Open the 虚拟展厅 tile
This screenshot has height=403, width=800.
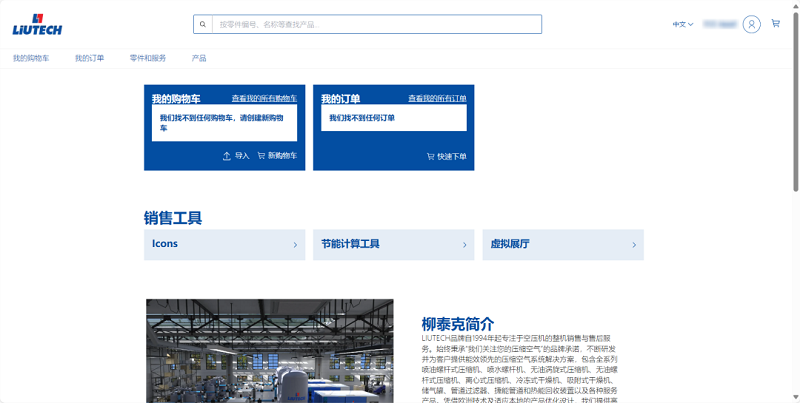point(563,245)
